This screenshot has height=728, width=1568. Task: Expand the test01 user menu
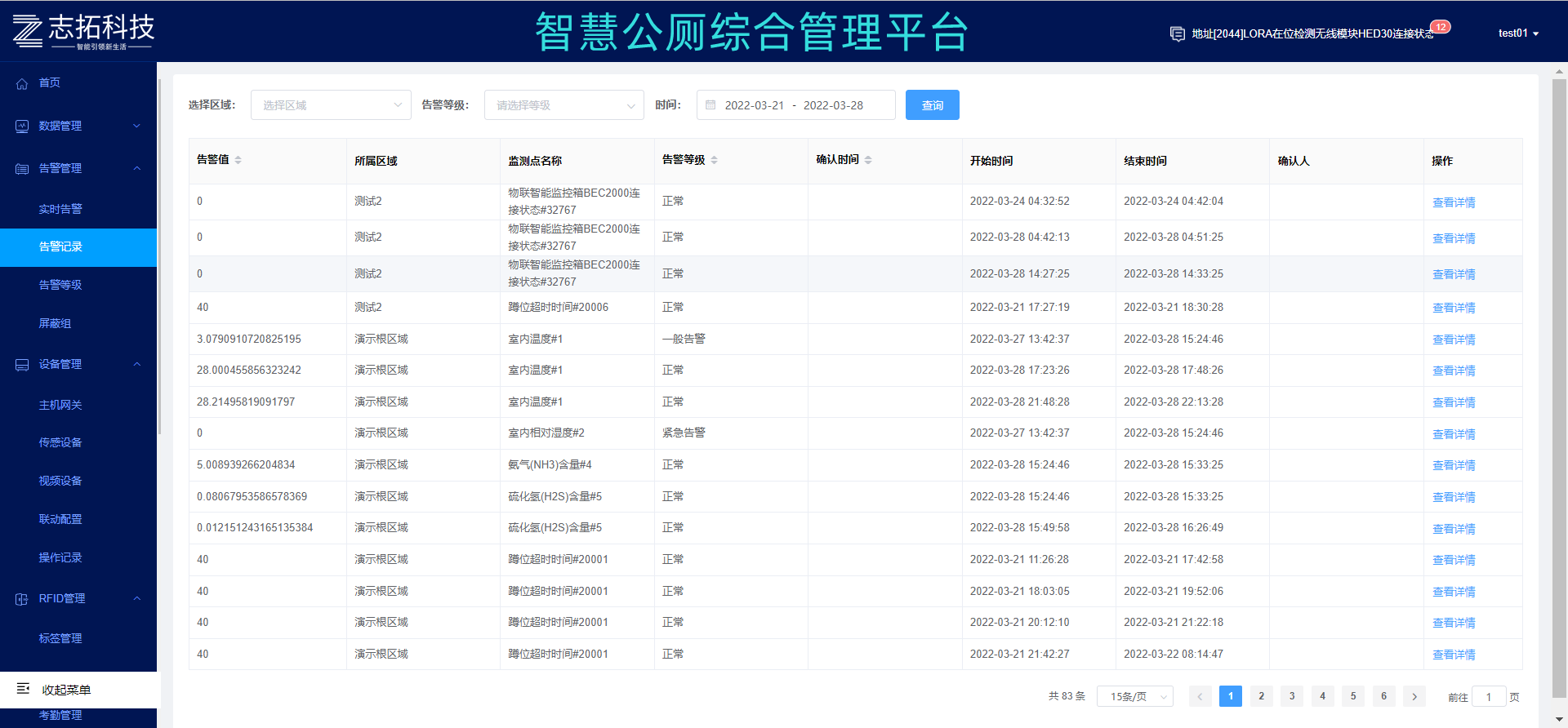pyautogui.click(x=1518, y=33)
